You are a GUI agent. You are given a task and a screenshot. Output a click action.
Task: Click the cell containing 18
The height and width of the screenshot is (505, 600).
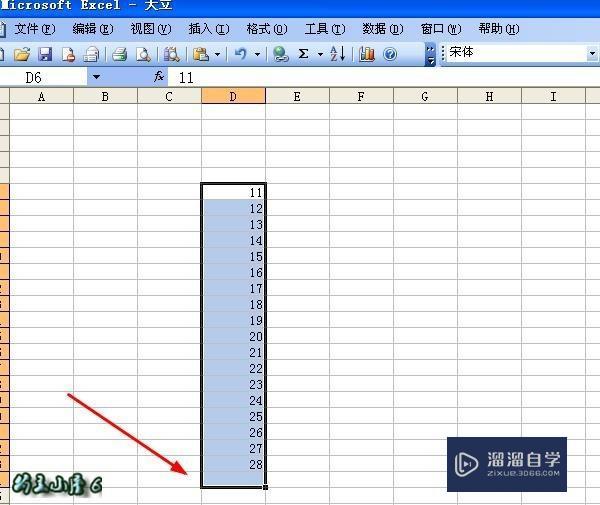(x=233, y=304)
